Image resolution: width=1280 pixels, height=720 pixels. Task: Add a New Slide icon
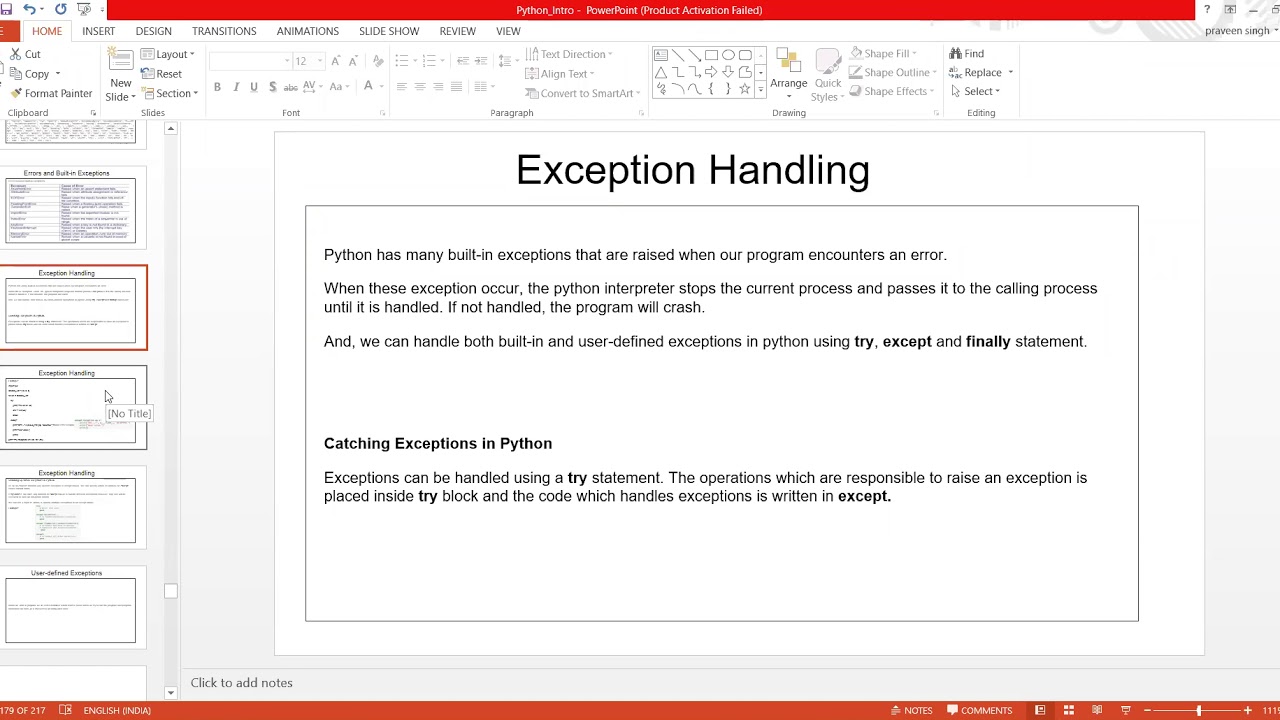(121, 61)
